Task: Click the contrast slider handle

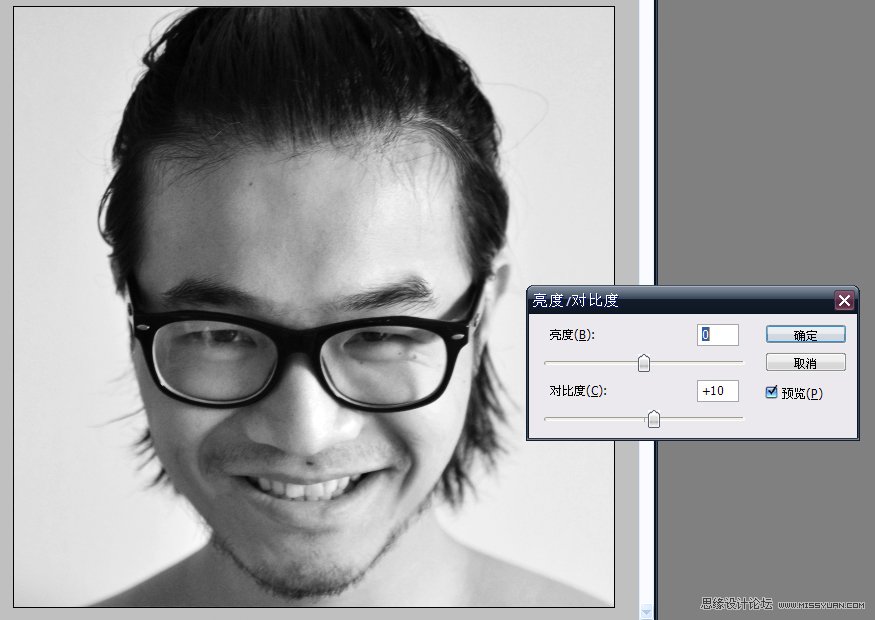Action: [654, 419]
